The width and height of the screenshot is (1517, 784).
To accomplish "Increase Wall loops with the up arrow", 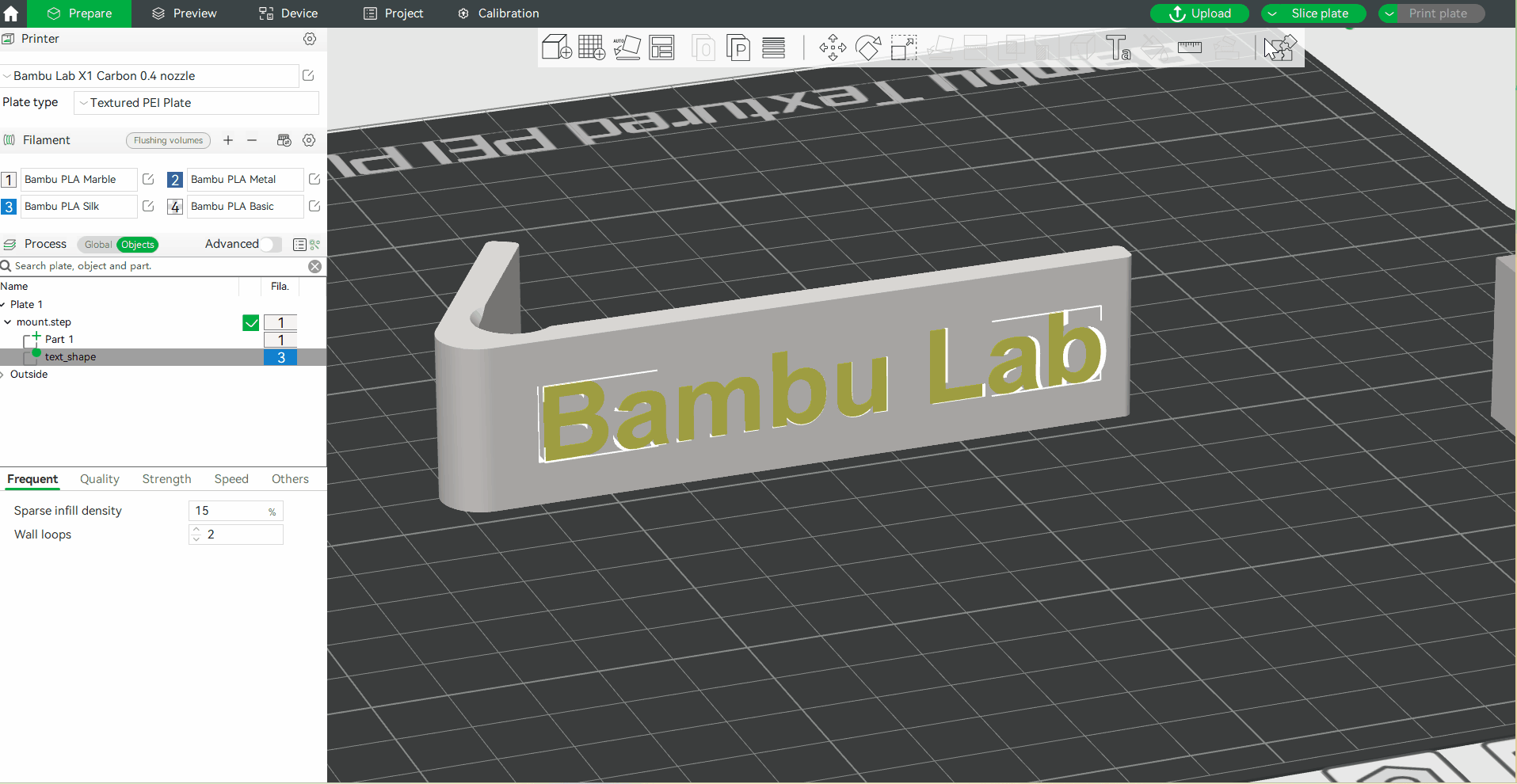I will click(x=196, y=530).
